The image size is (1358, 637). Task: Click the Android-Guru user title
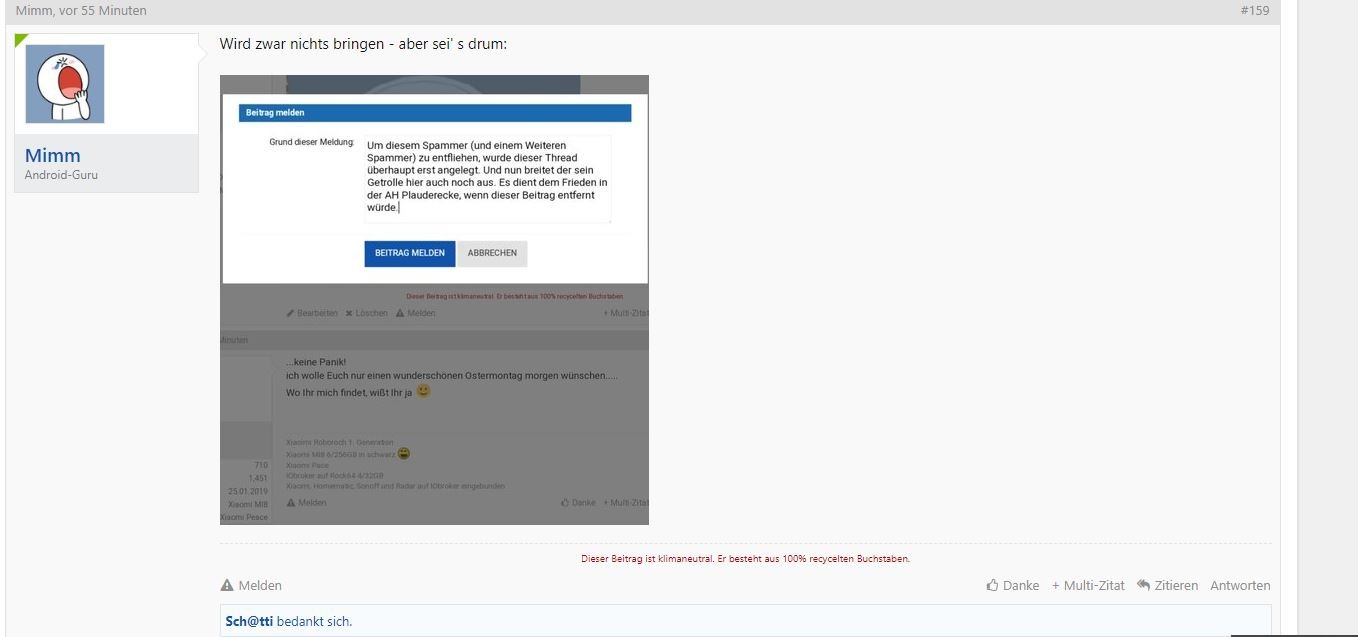tap(61, 175)
